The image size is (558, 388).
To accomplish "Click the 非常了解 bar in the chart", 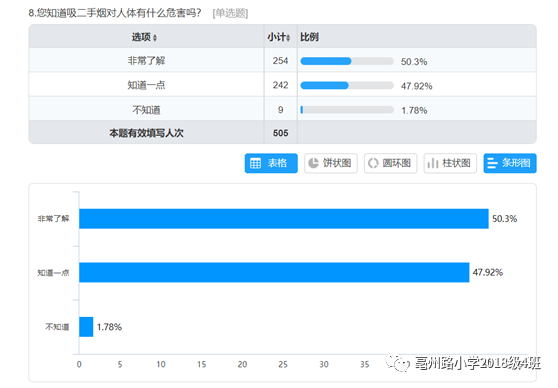I will click(284, 219).
